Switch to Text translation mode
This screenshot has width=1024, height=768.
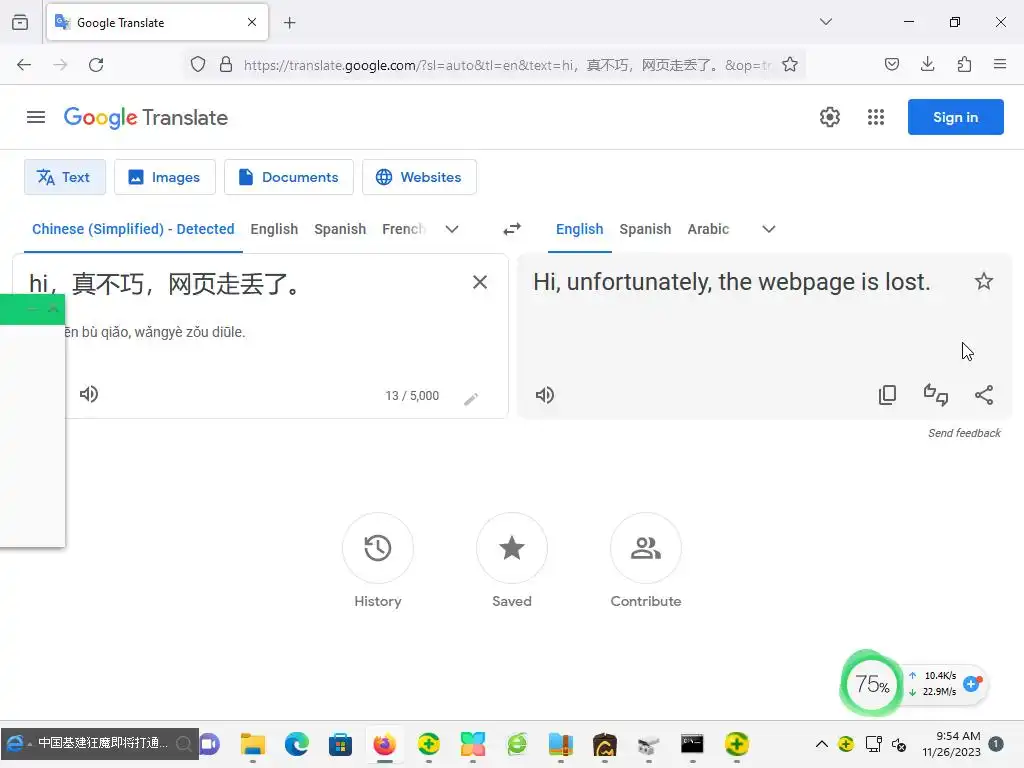(x=65, y=177)
